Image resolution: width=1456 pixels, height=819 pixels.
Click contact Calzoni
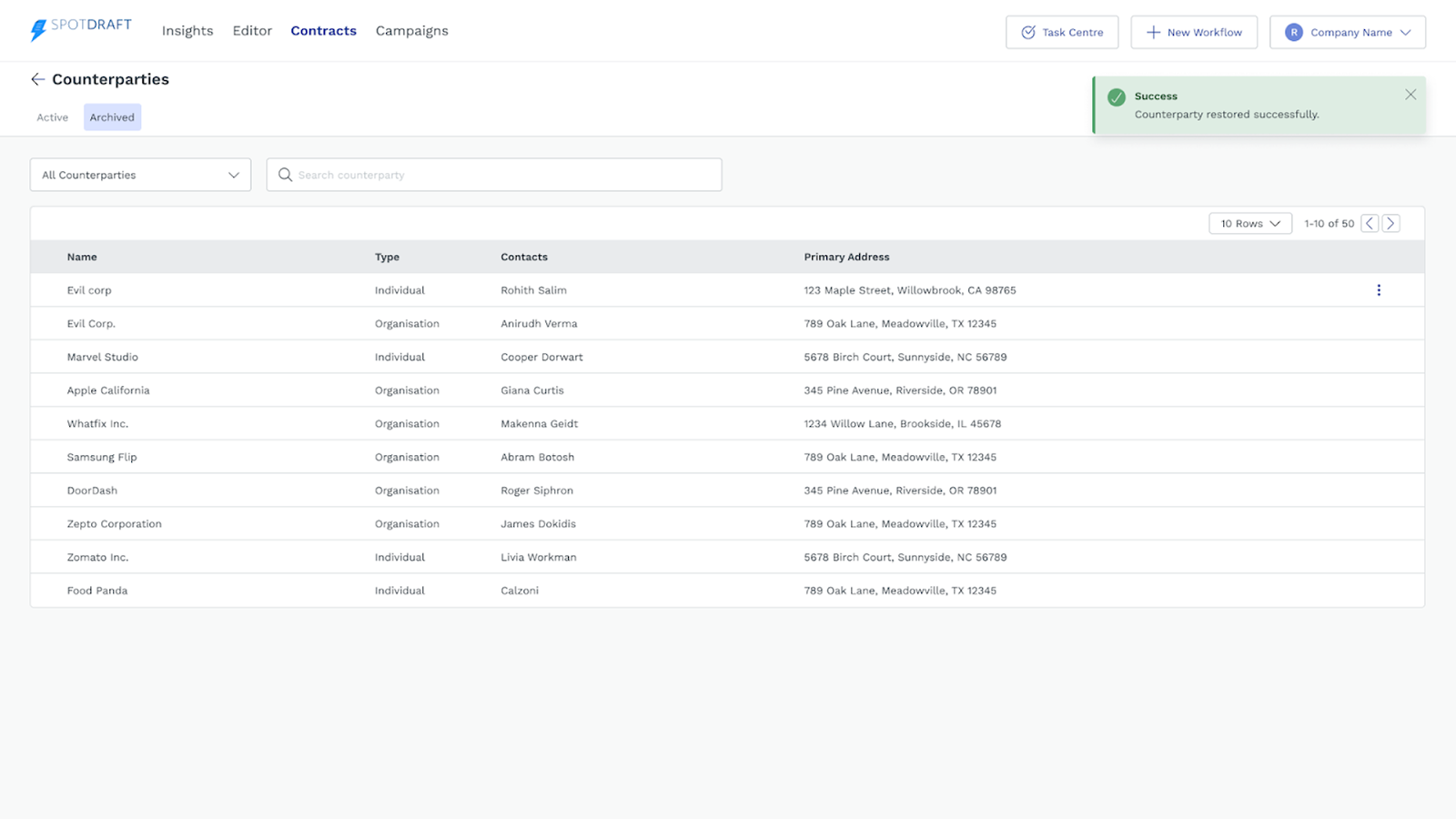[x=520, y=591]
